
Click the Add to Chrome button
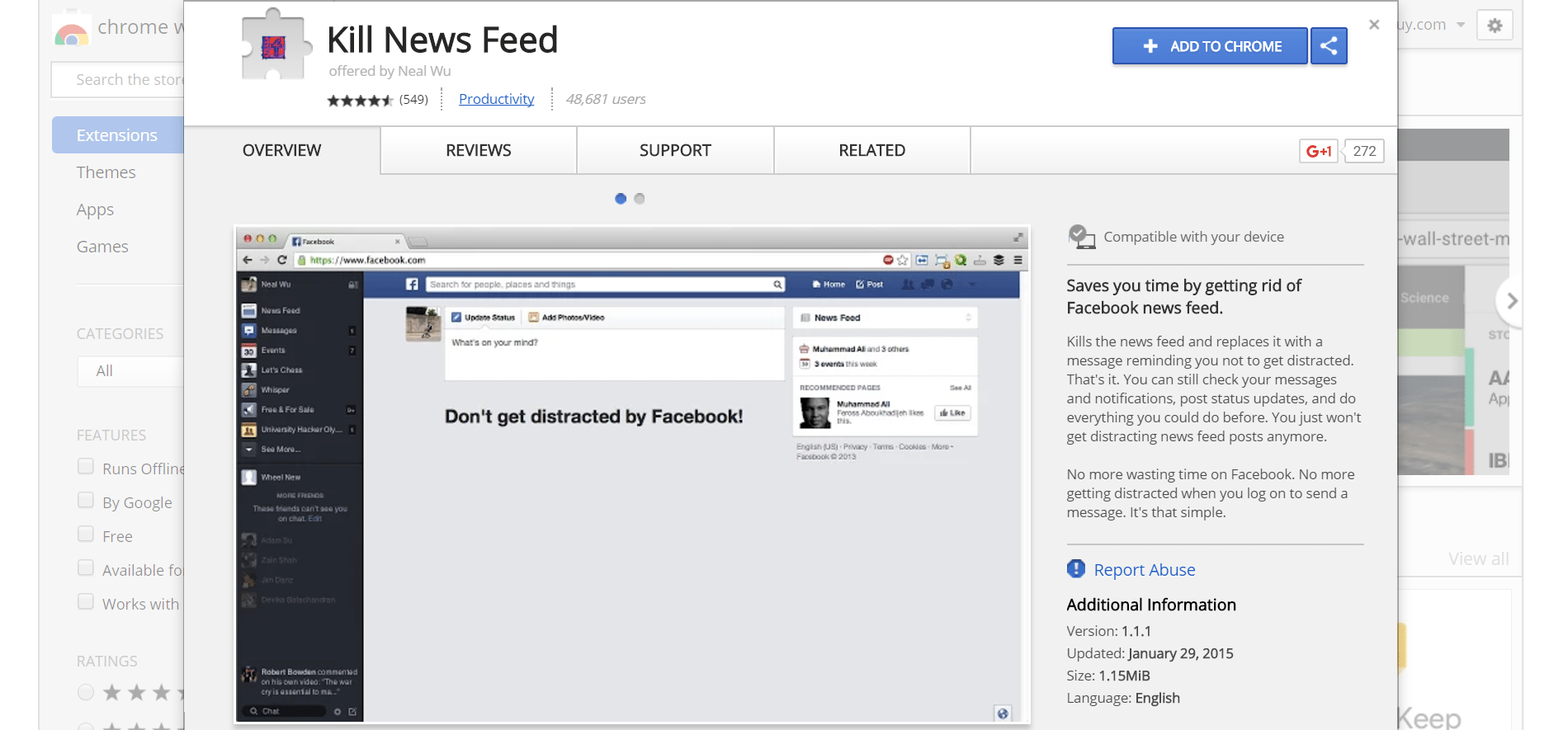click(x=1209, y=46)
